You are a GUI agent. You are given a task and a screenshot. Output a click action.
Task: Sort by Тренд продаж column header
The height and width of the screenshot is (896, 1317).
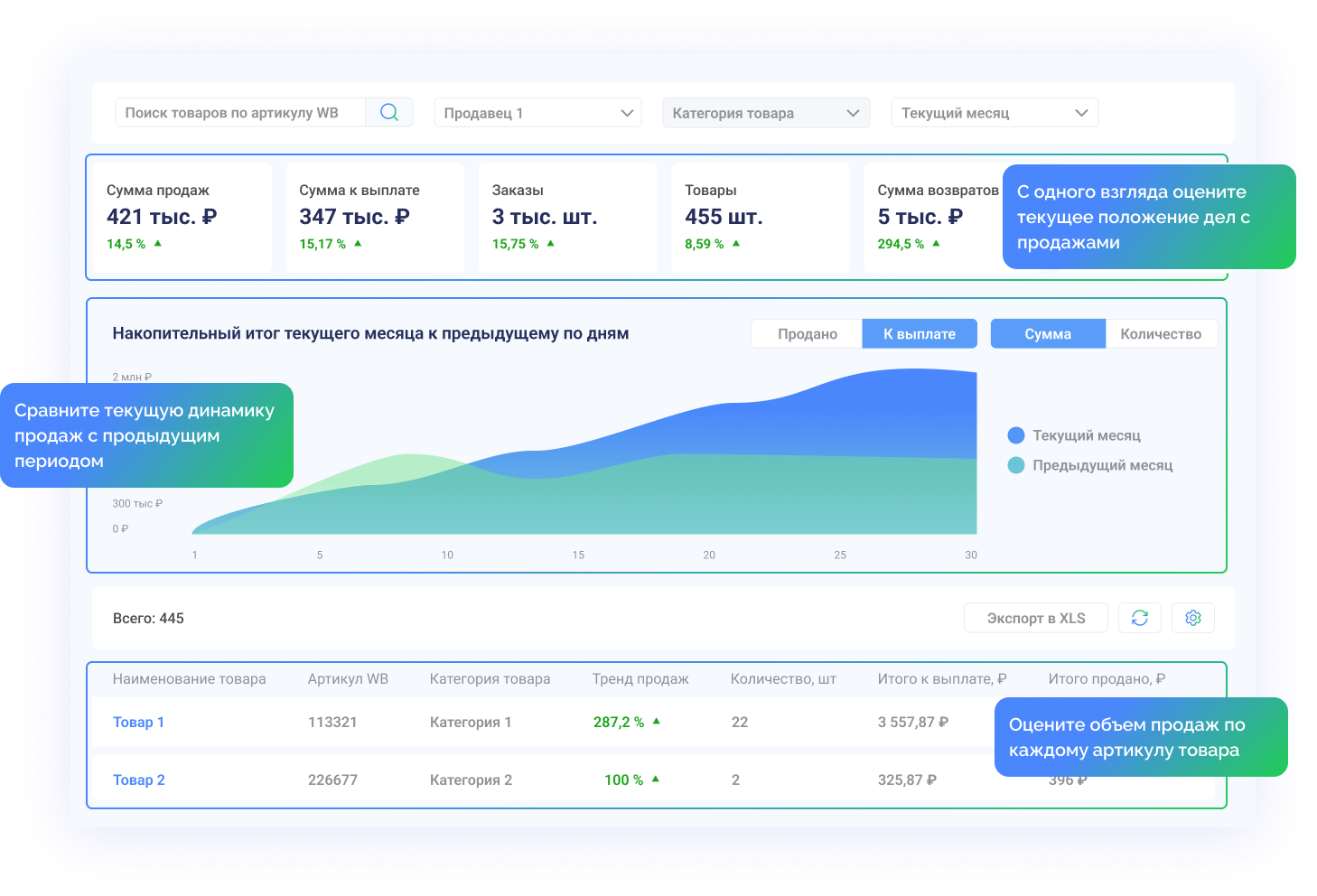(x=640, y=678)
